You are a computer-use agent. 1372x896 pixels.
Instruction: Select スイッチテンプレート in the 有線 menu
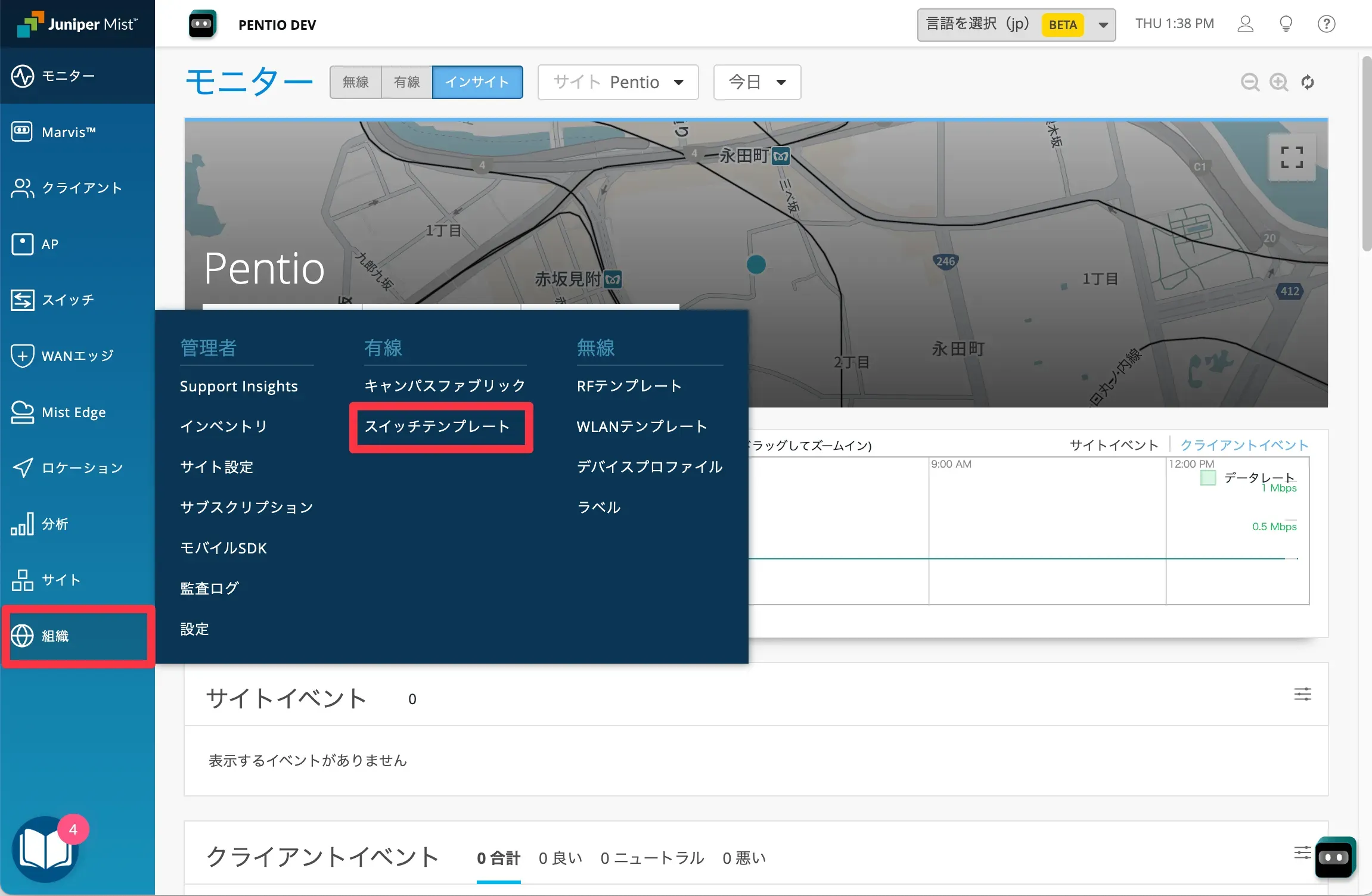(437, 427)
